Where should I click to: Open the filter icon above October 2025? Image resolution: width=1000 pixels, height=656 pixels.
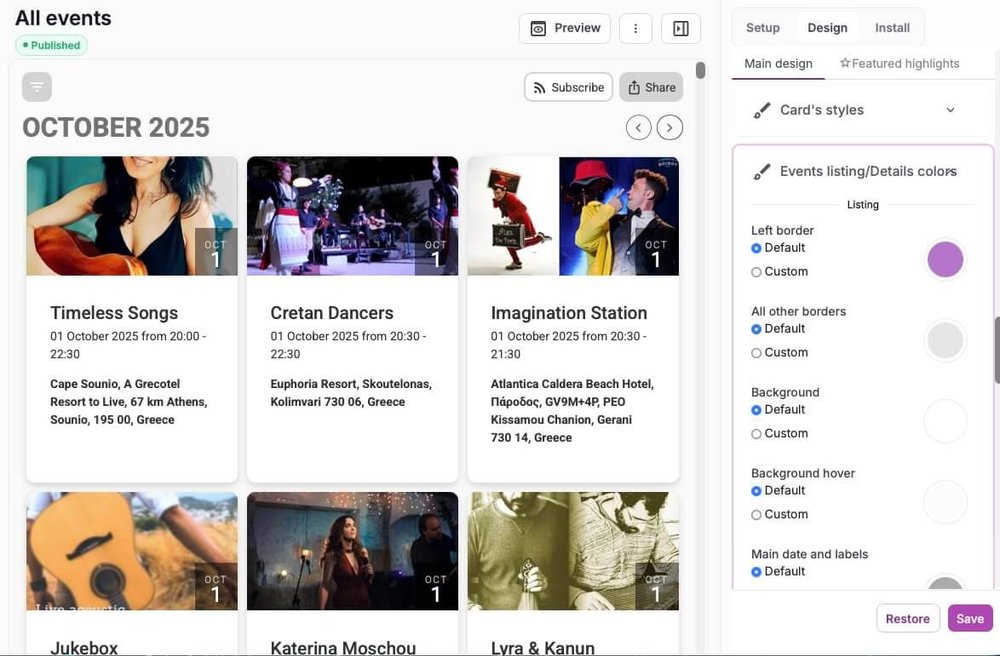(x=37, y=87)
